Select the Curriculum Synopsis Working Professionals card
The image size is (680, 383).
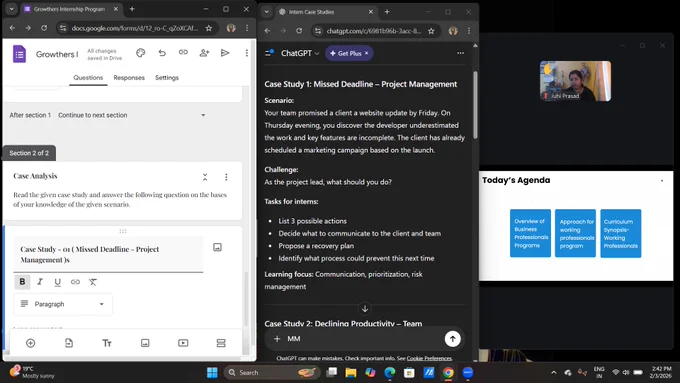click(621, 233)
